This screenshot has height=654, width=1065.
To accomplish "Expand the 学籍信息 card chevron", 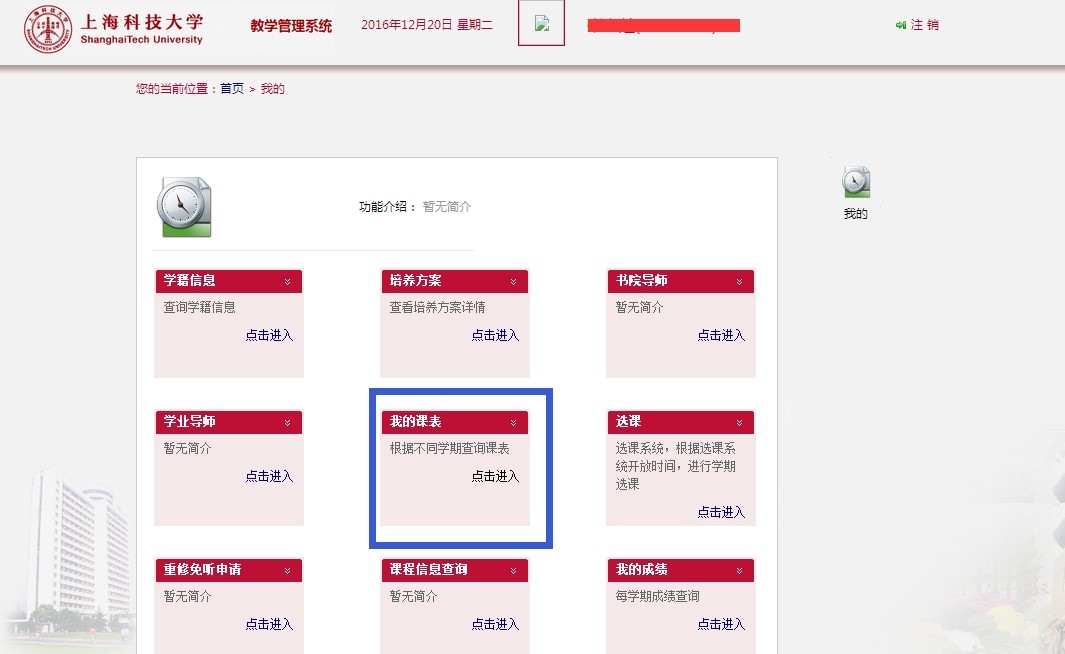I will 287,282.
